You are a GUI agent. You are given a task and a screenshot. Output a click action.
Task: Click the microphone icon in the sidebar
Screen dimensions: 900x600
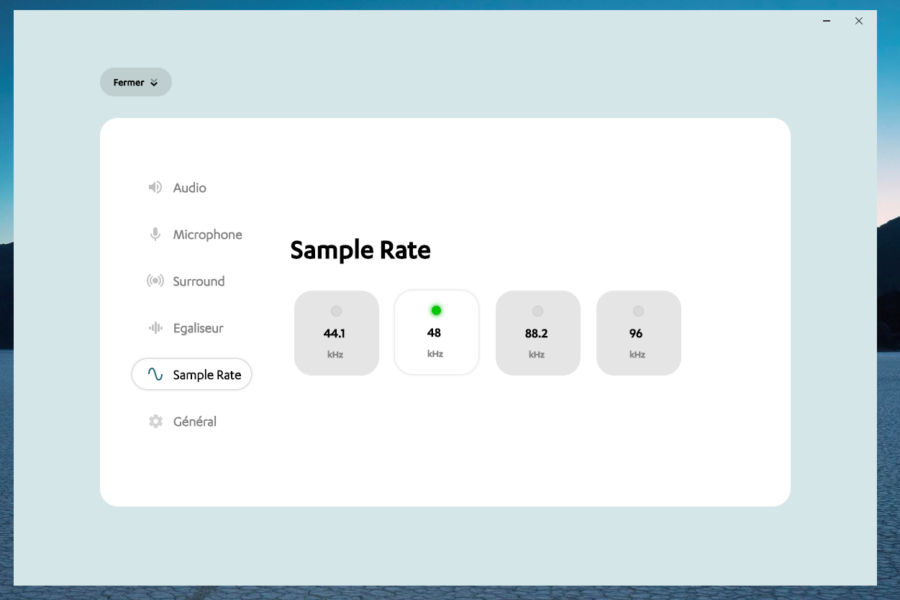click(x=155, y=234)
